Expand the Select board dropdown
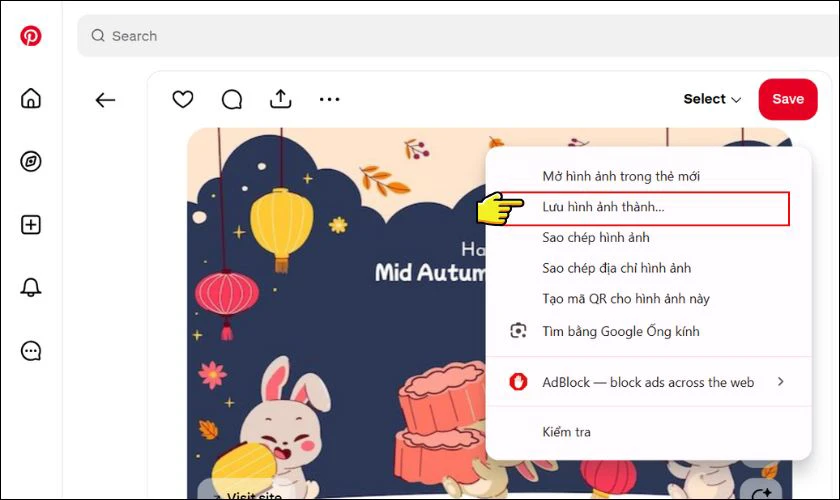The width and height of the screenshot is (840, 500). point(712,99)
